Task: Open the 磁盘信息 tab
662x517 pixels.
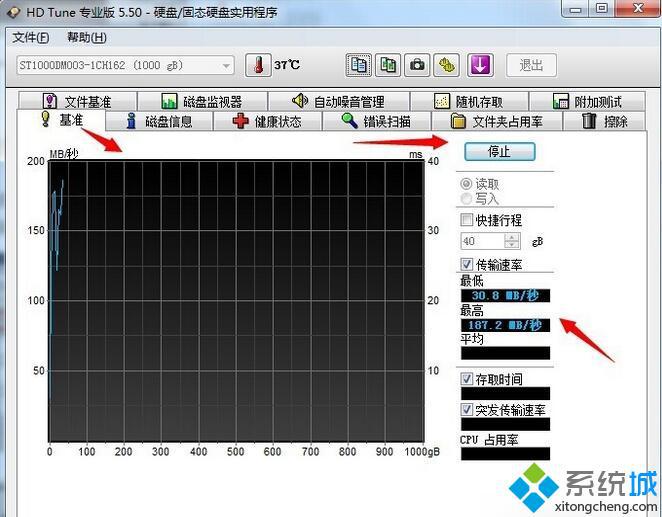Action: pos(159,122)
